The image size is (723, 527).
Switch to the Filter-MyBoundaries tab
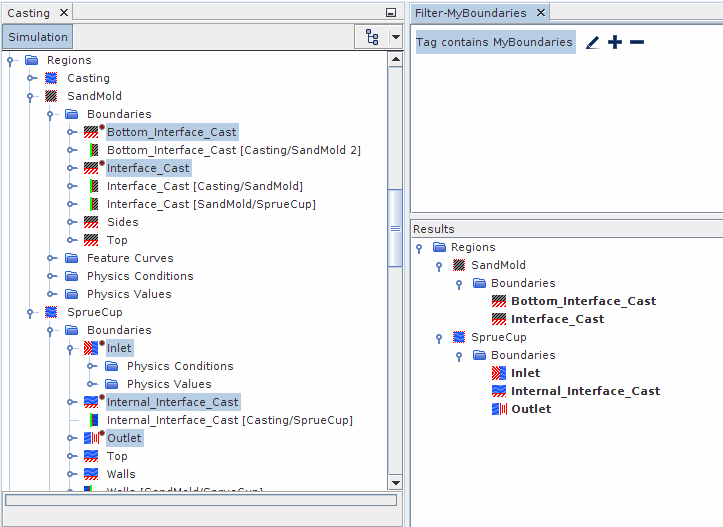(470, 13)
